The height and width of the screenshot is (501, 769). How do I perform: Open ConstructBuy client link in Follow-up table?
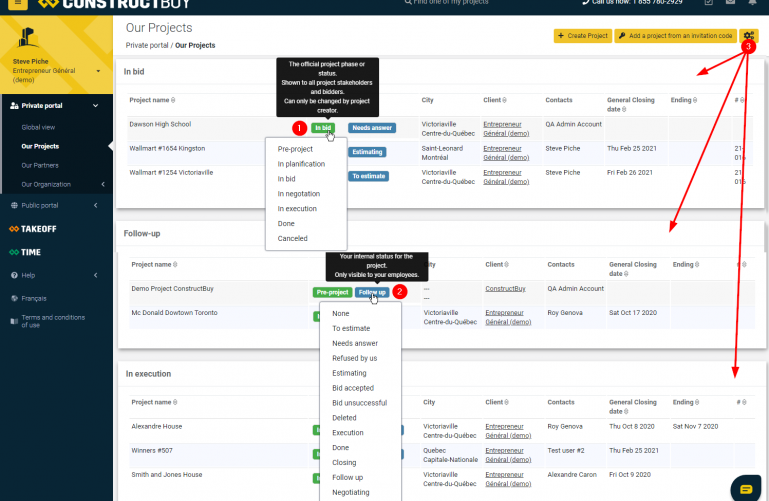coord(505,289)
